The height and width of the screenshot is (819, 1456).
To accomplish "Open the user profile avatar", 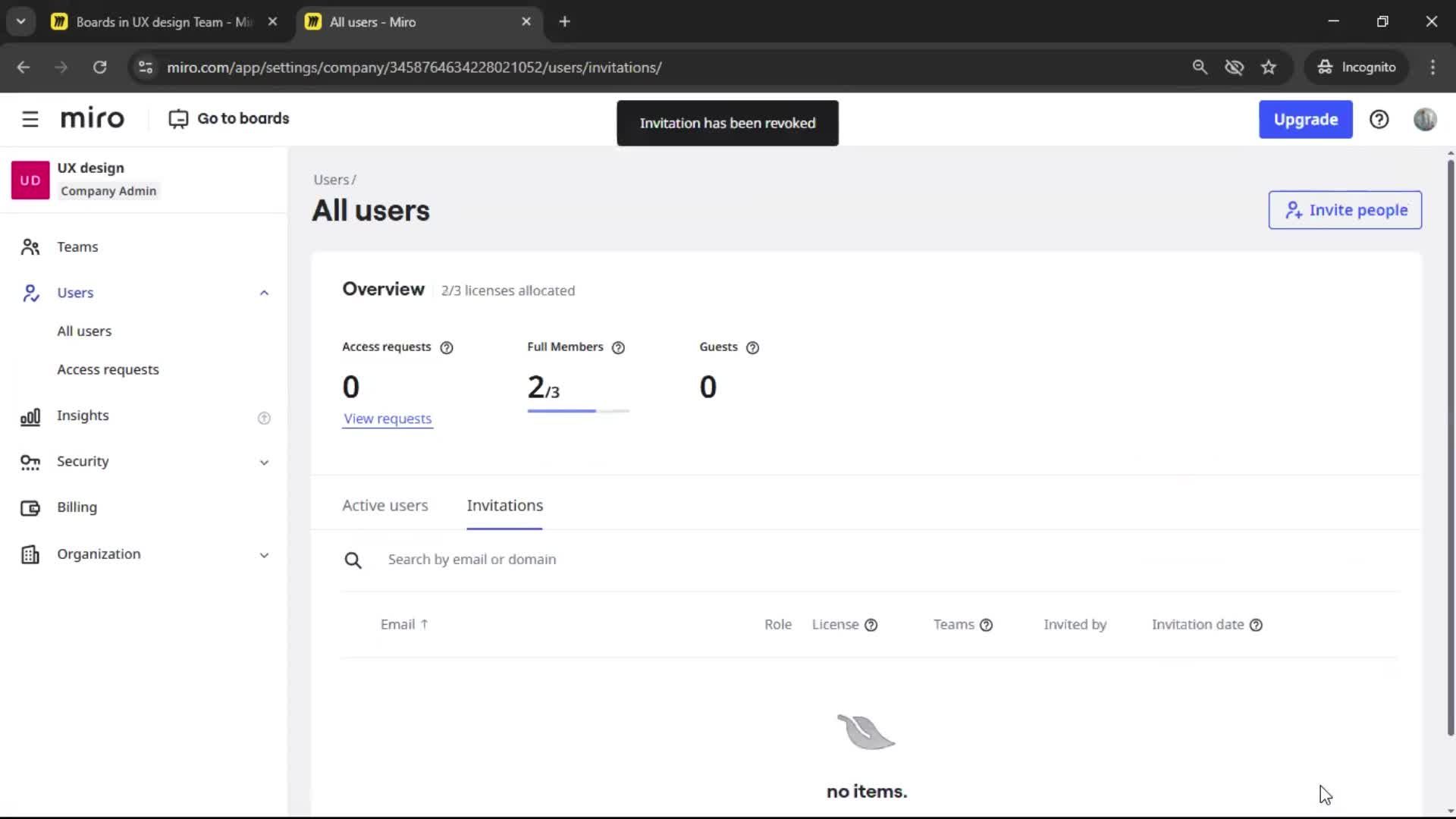I will click(1425, 119).
